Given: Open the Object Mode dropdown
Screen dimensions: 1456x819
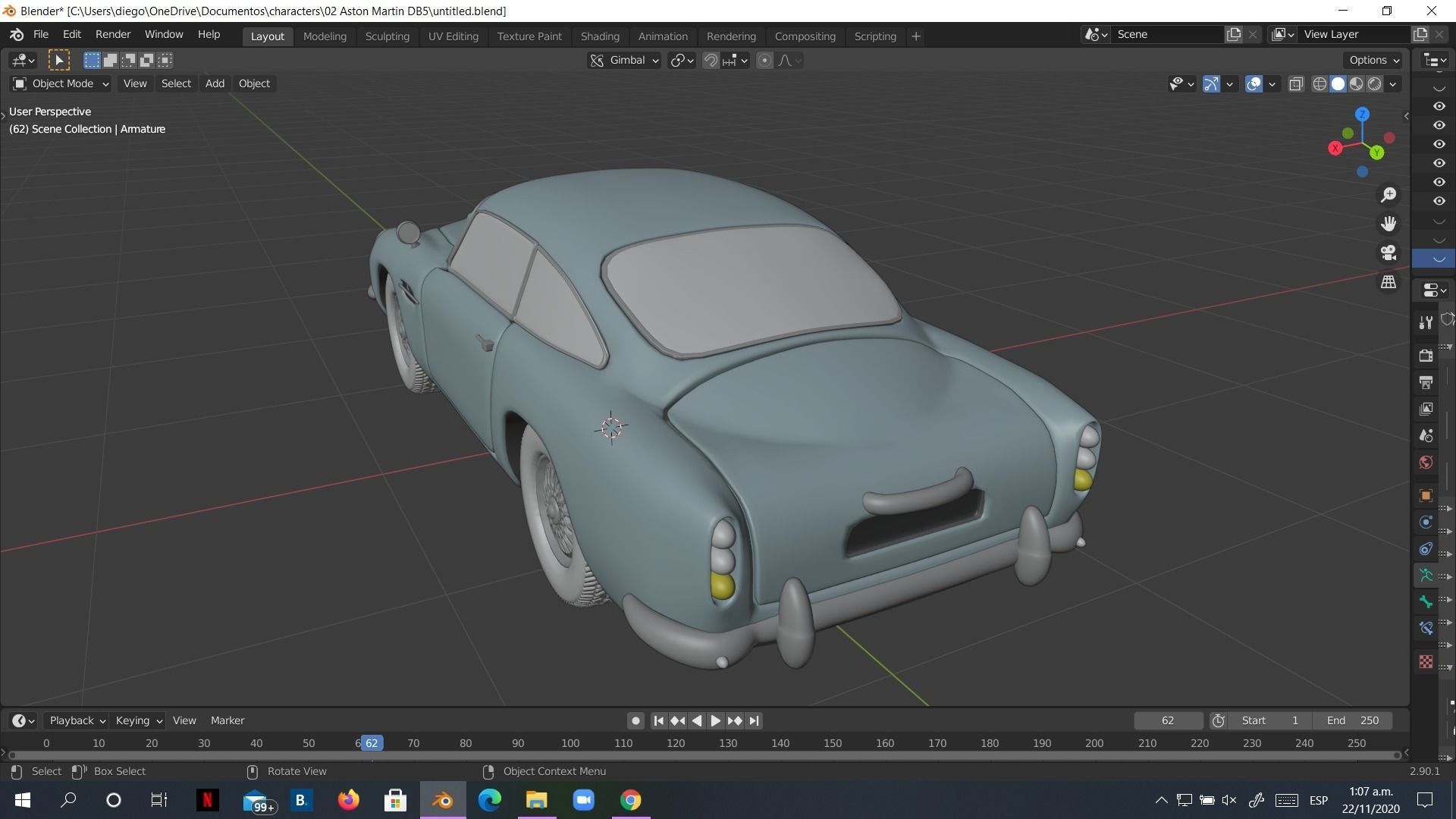Looking at the screenshot, I should [x=61, y=83].
